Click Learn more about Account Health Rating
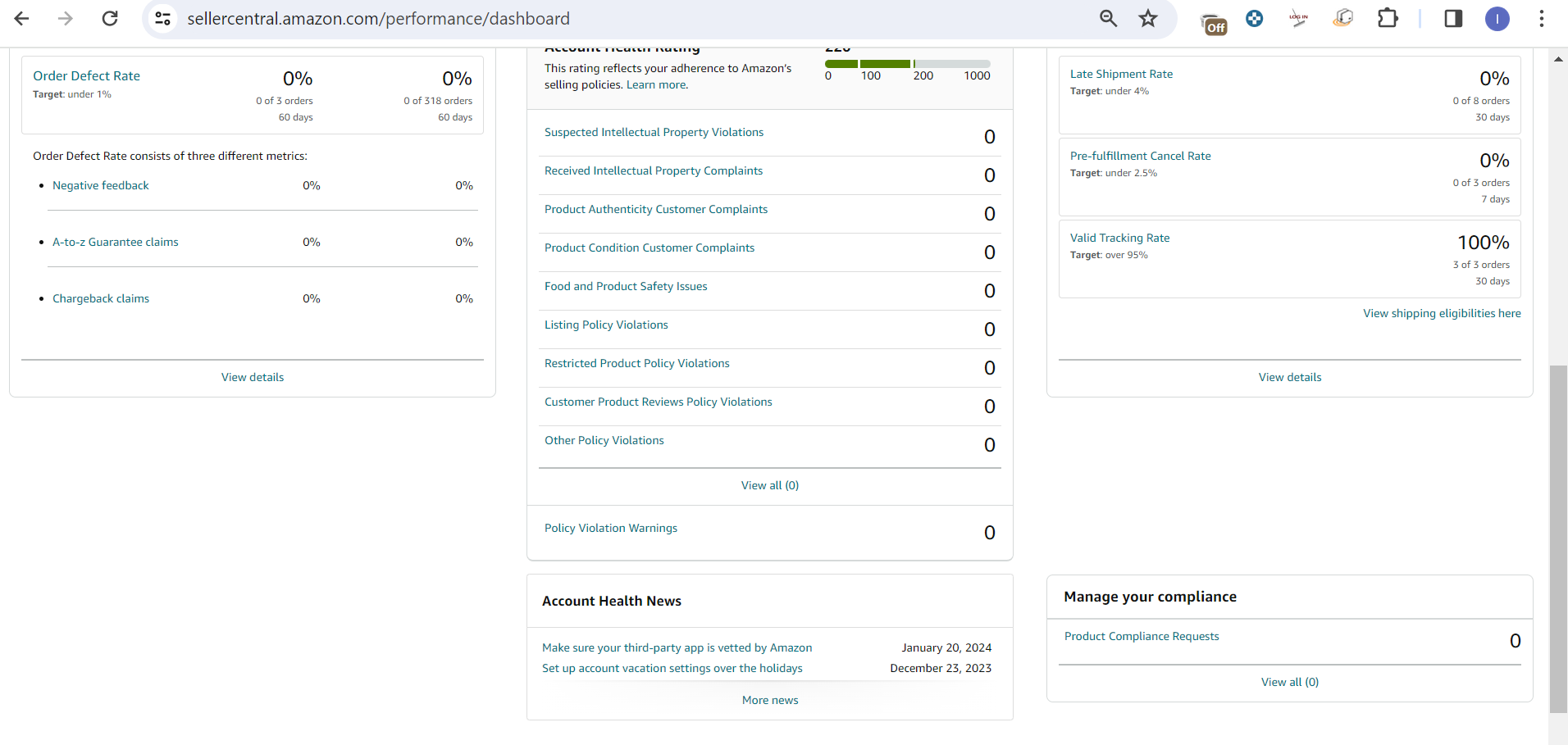The image size is (1568, 745). (657, 84)
